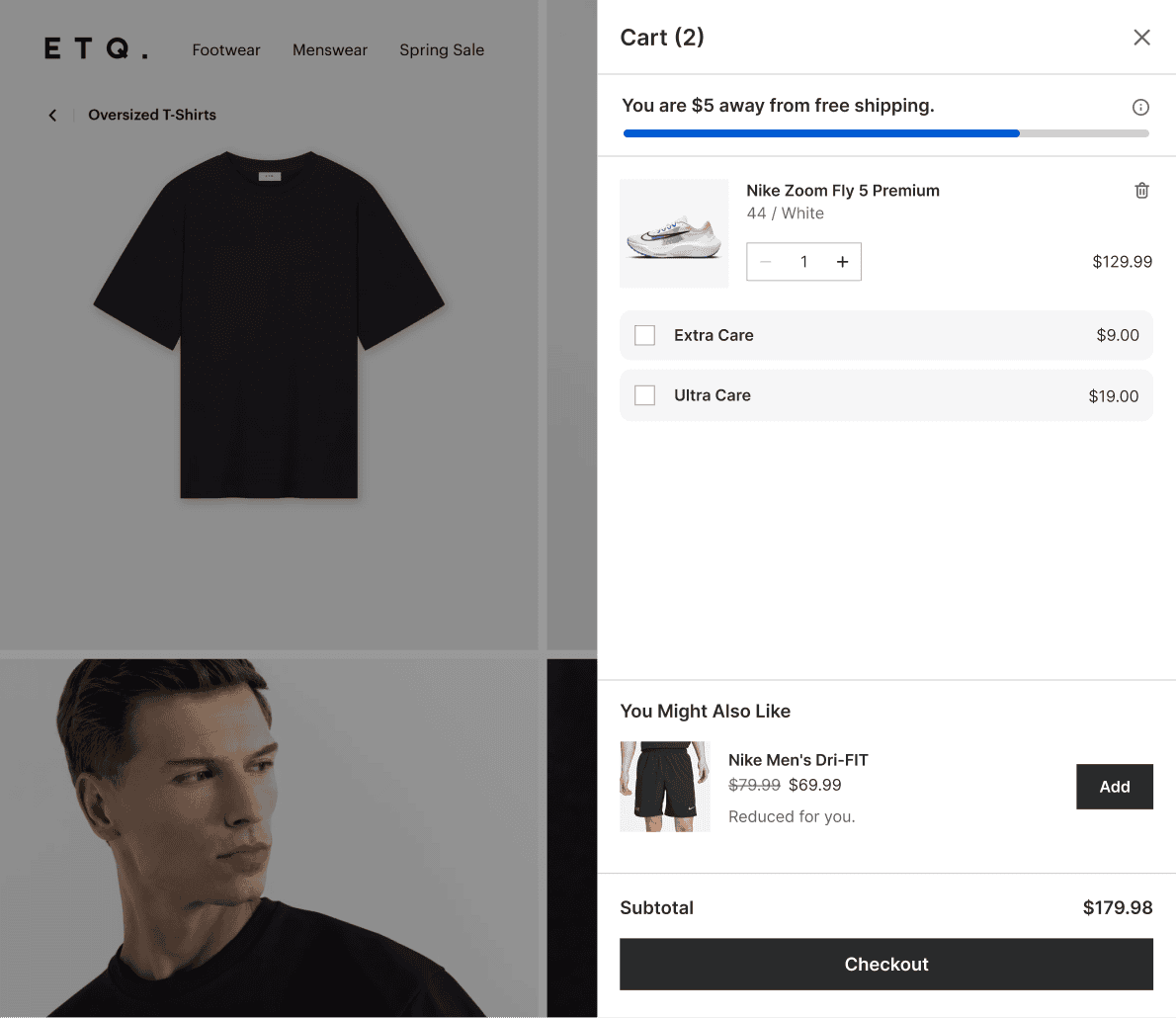Click the quantity value field
1176x1018 pixels.
click(x=803, y=261)
